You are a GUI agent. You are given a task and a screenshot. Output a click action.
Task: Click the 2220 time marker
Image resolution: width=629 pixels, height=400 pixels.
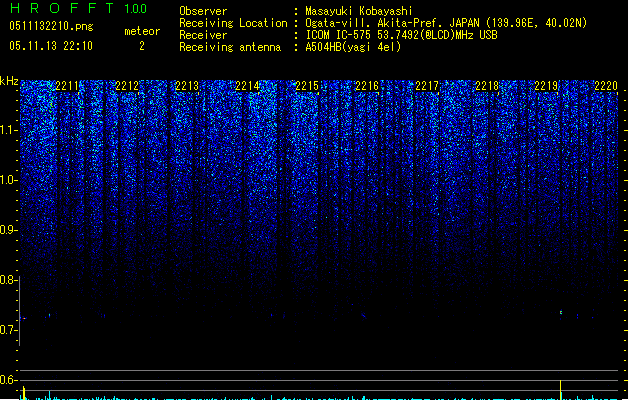606,86
